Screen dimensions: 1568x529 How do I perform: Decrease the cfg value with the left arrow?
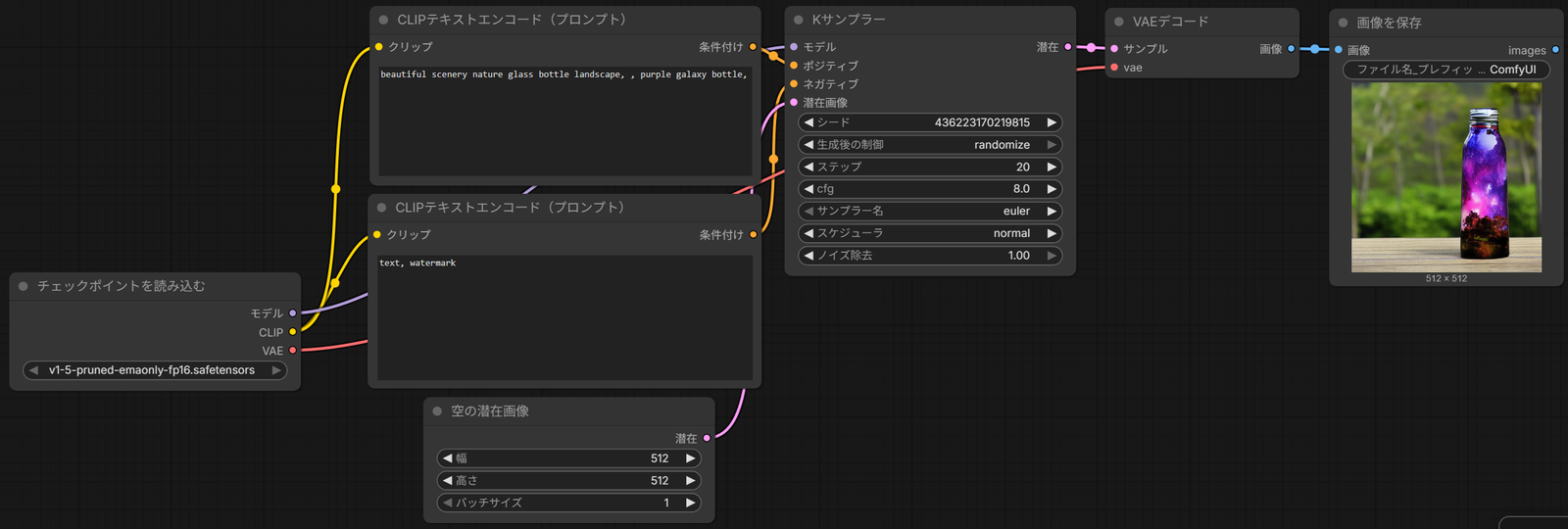pos(808,189)
